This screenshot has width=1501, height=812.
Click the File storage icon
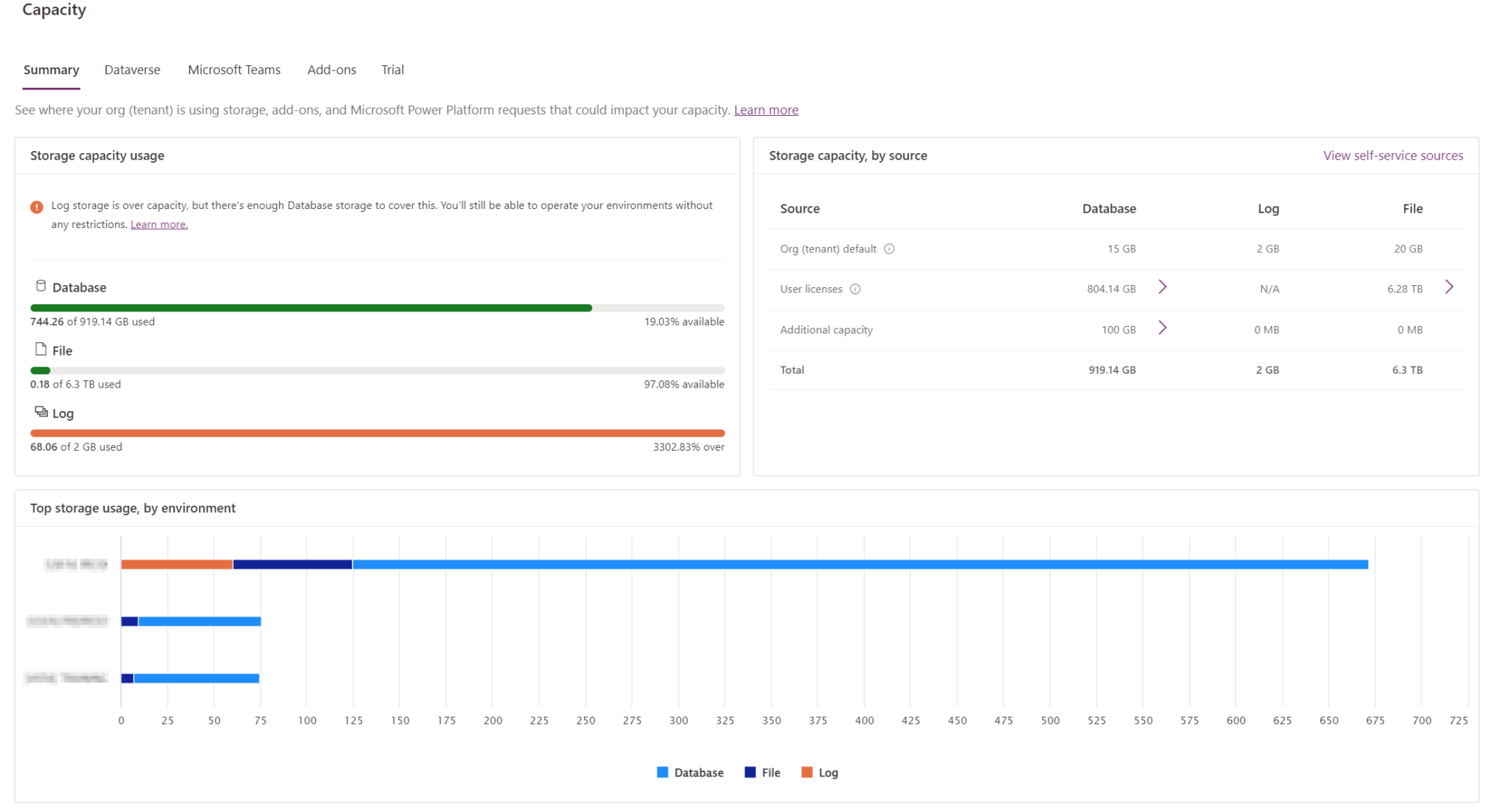point(40,350)
